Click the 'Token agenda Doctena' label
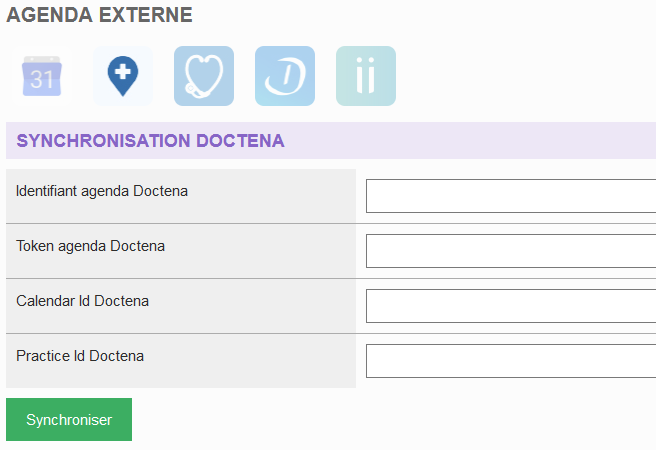The image size is (656, 450). 90,246
